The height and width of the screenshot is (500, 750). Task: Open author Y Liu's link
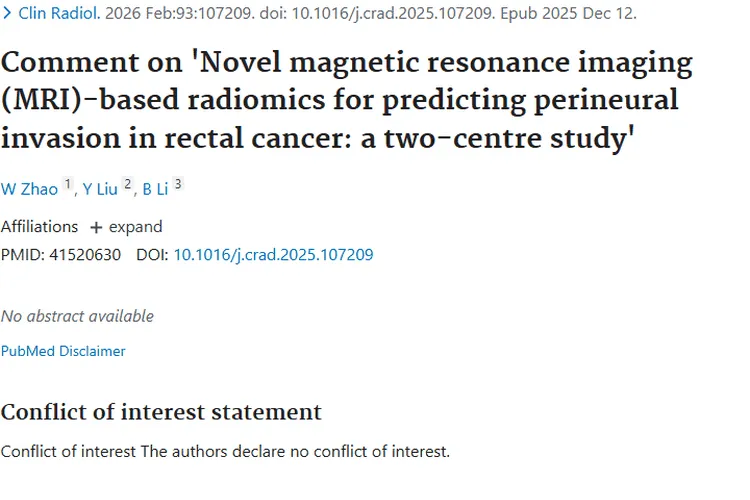(99, 190)
